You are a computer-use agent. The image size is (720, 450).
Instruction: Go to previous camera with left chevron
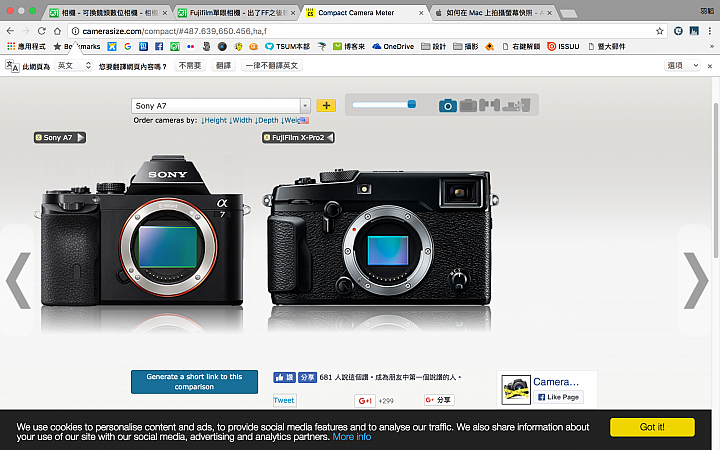(x=18, y=280)
